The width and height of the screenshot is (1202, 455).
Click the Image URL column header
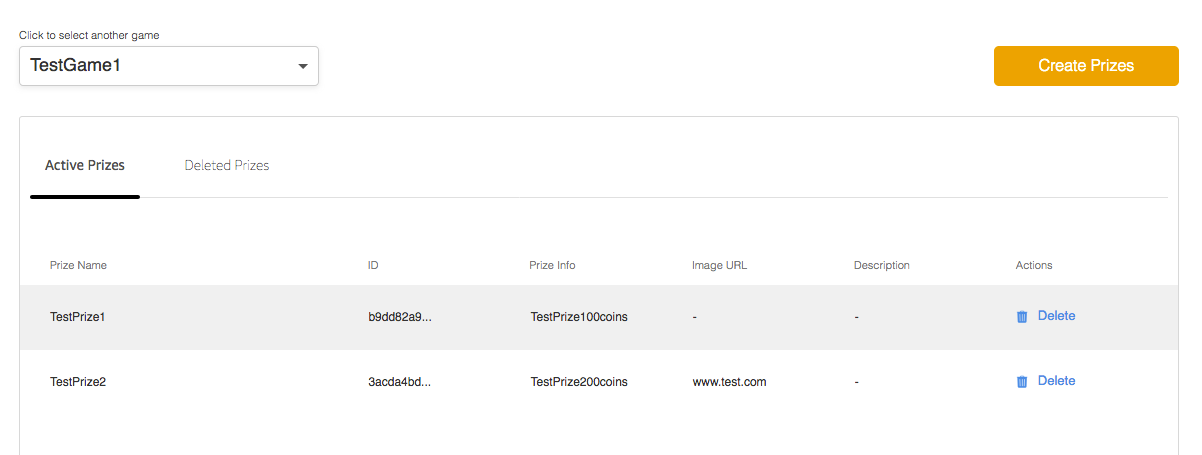tap(719, 265)
